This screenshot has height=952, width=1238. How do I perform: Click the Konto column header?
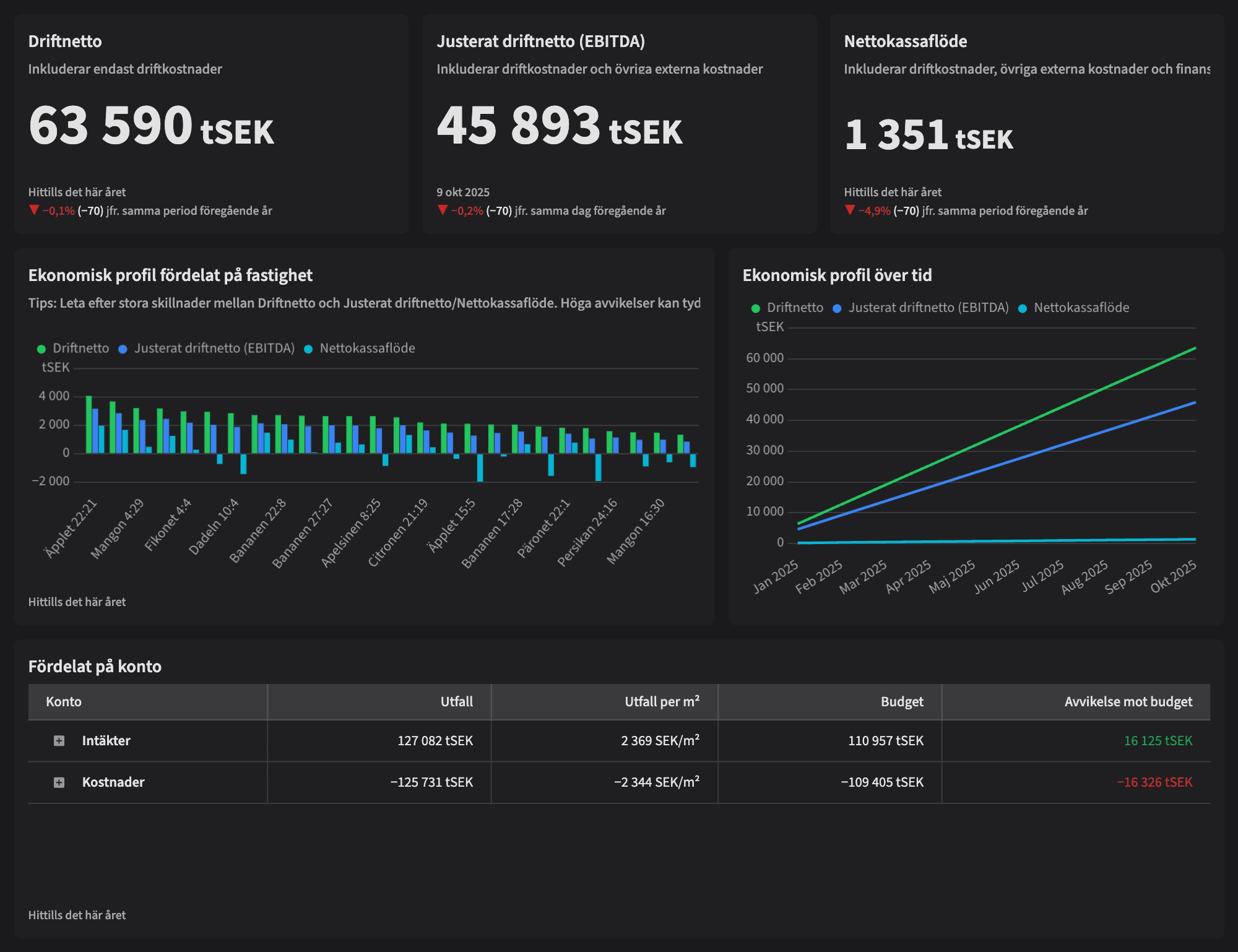point(64,702)
